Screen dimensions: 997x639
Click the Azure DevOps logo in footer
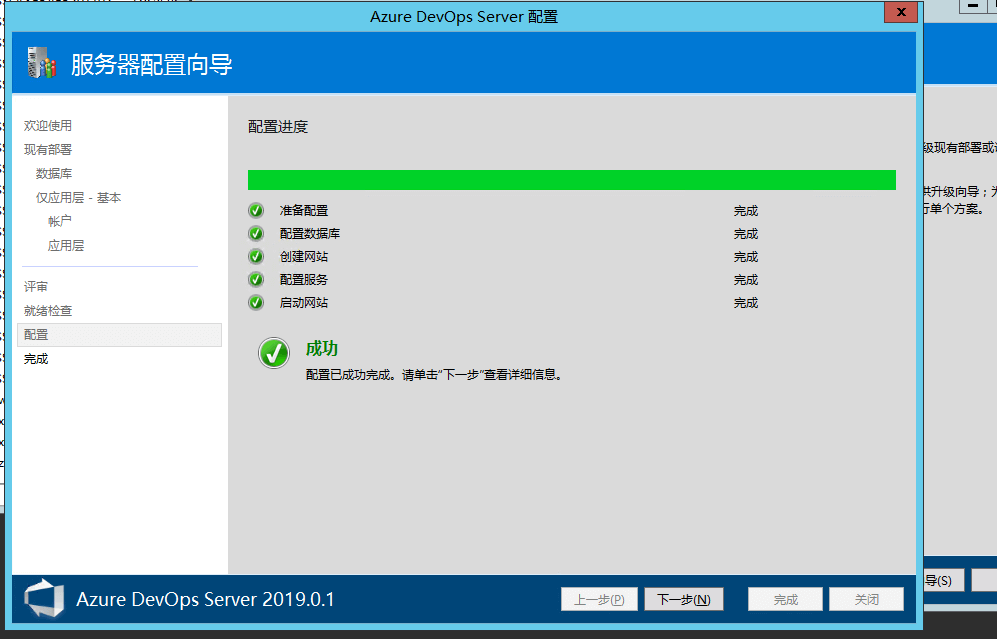[44, 599]
